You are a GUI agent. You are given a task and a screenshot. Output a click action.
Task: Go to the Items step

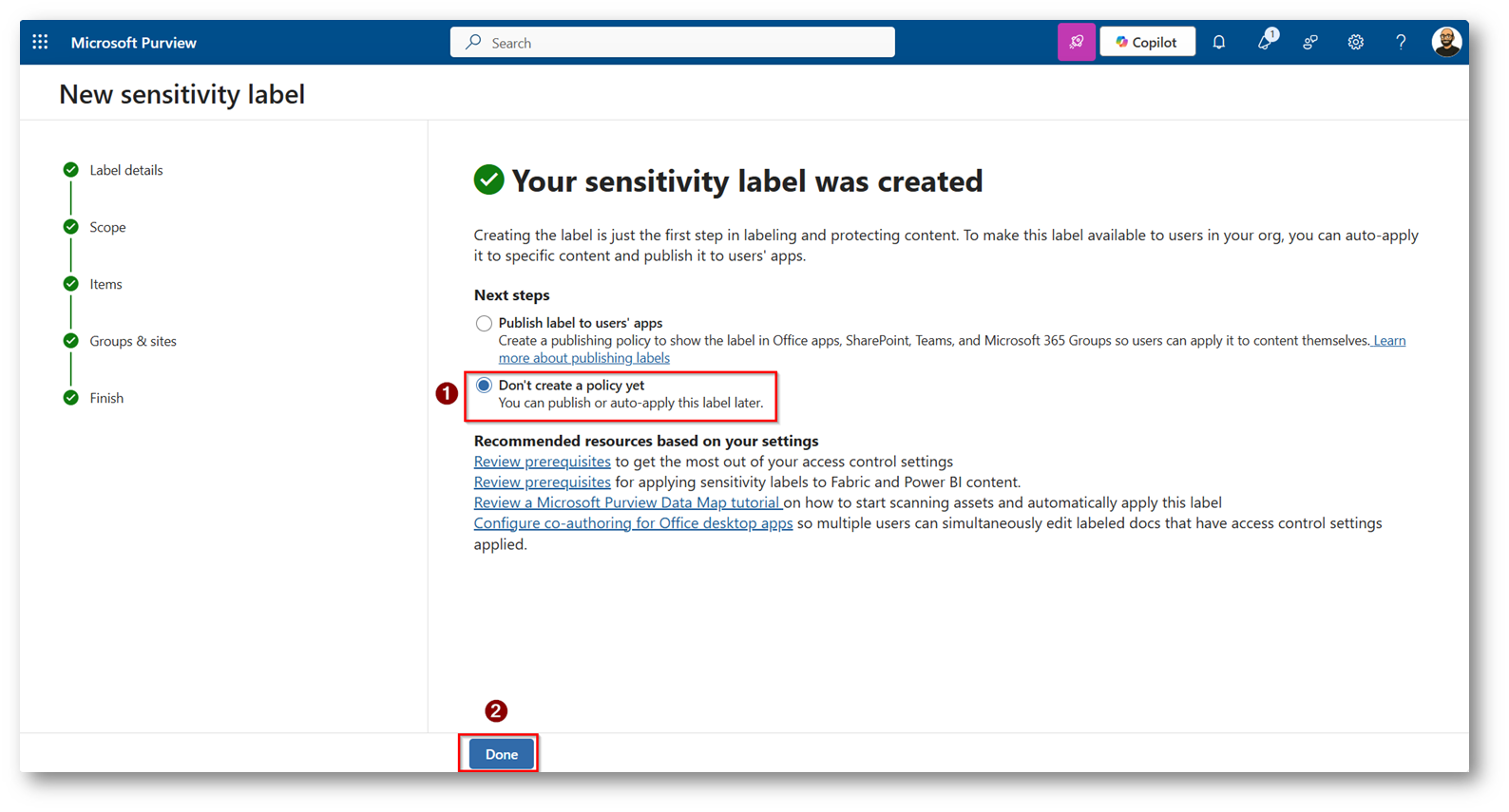(x=105, y=284)
